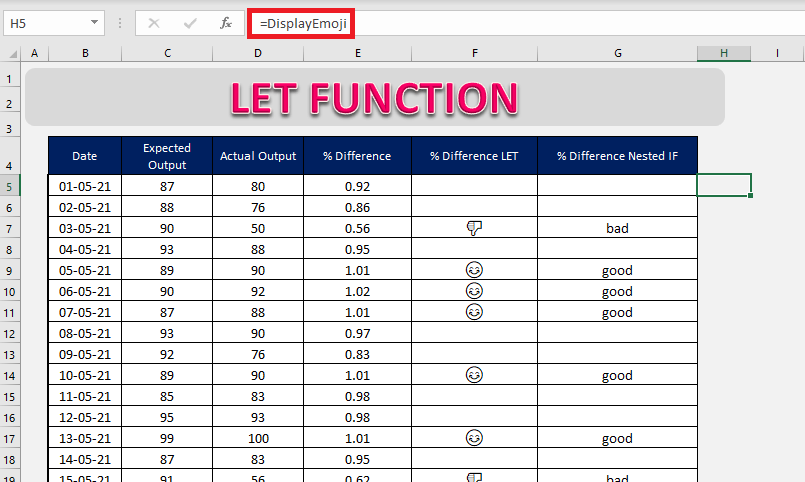Select the % Difference LET header cell
The image size is (805, 482).
tap(474, 156)
